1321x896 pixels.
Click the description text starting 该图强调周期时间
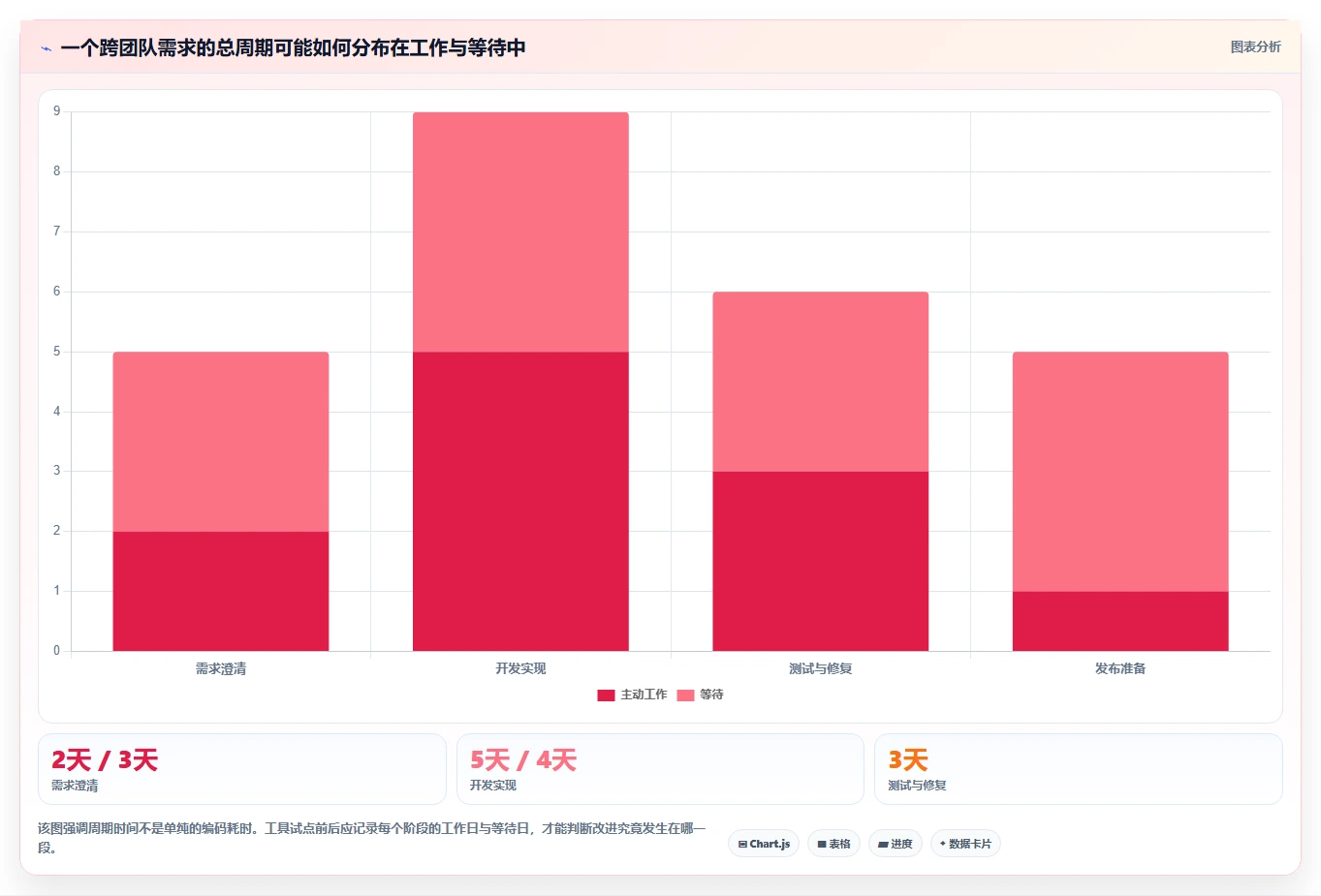click(x=372, y=838)
